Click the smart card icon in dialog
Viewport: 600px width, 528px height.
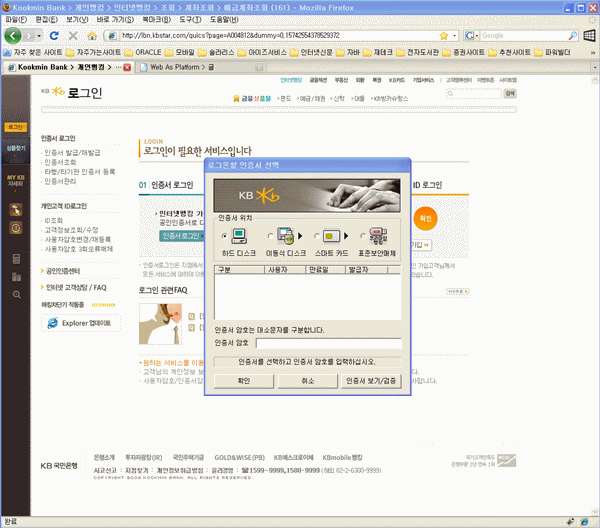tap(331, 236)
